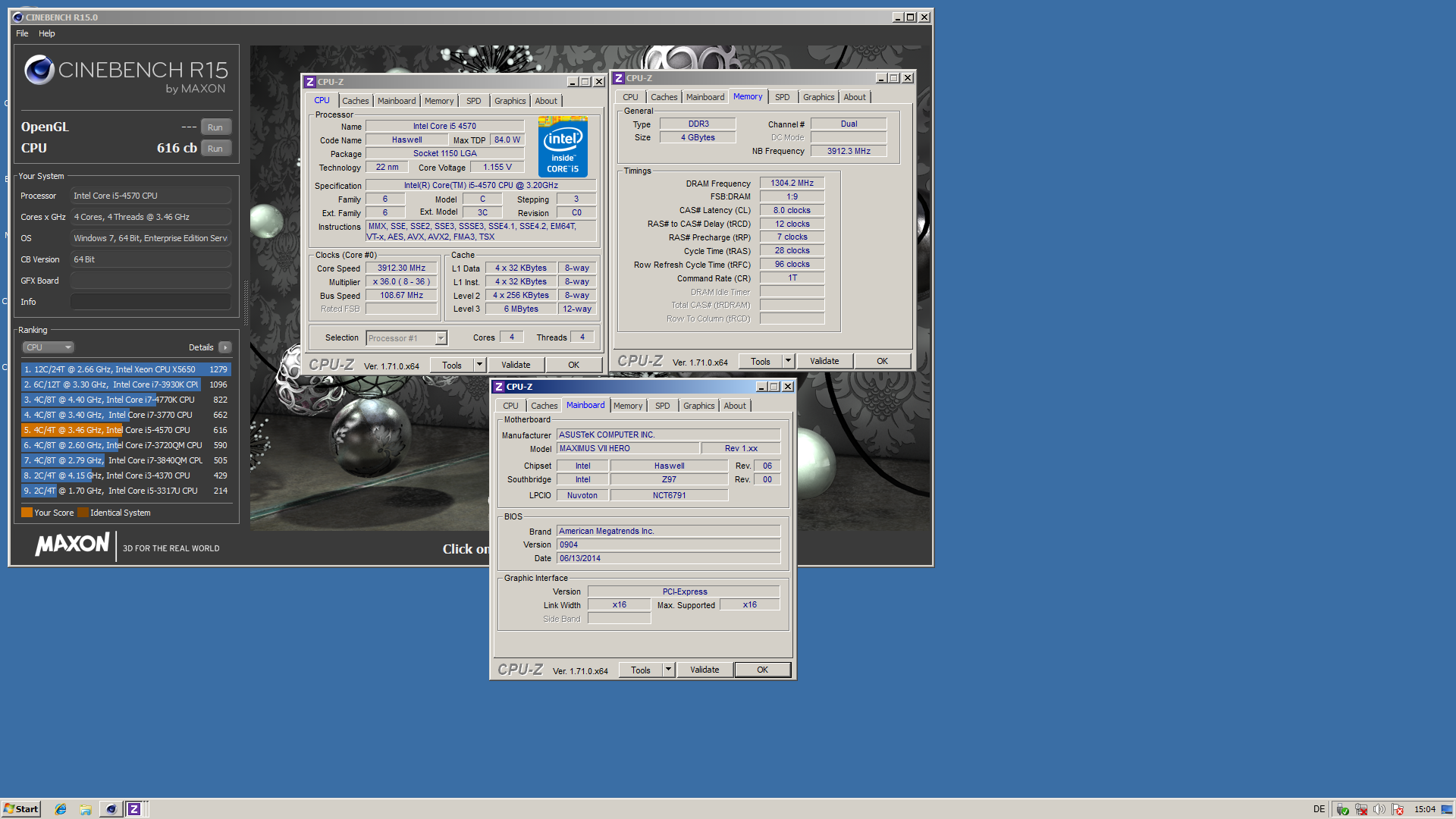Click the DE language indicator
The height and width of the screenshot is (819, 1456).
1319,809
